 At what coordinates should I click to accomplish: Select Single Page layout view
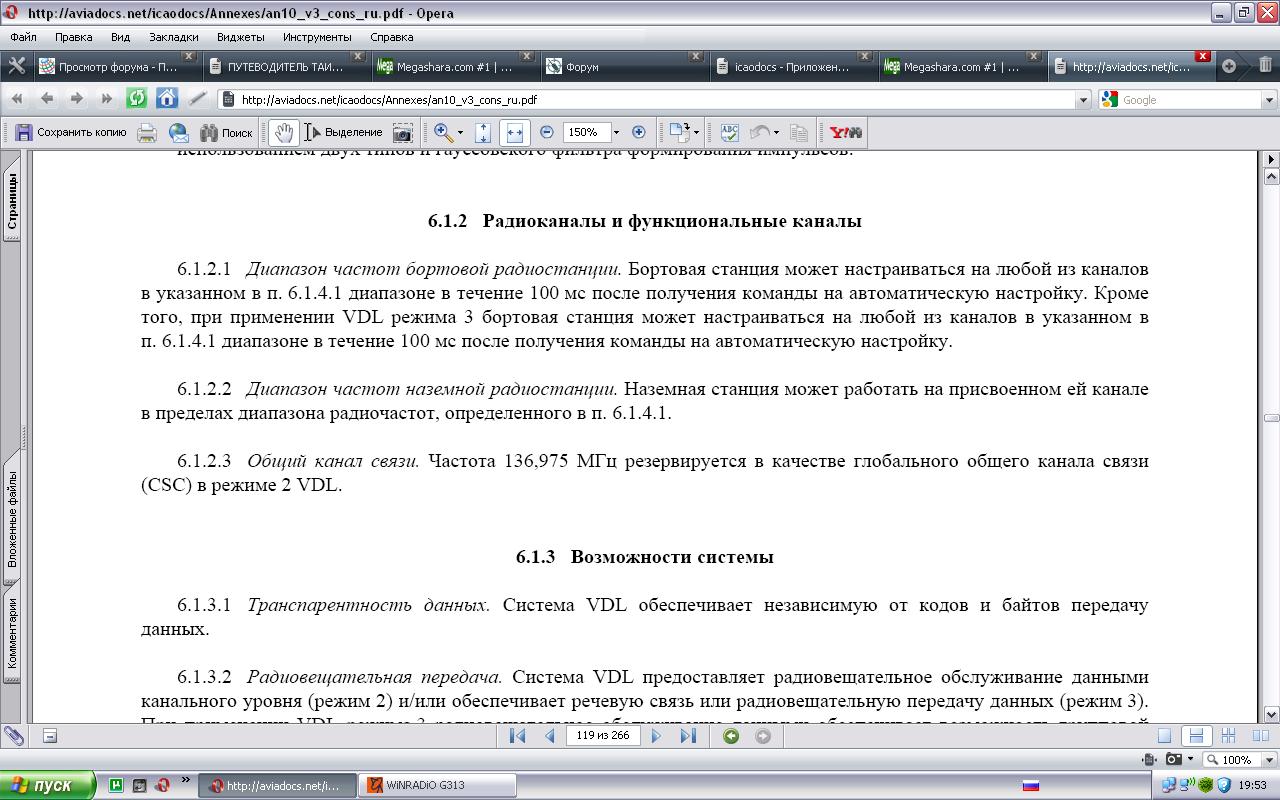(1164, 736)
